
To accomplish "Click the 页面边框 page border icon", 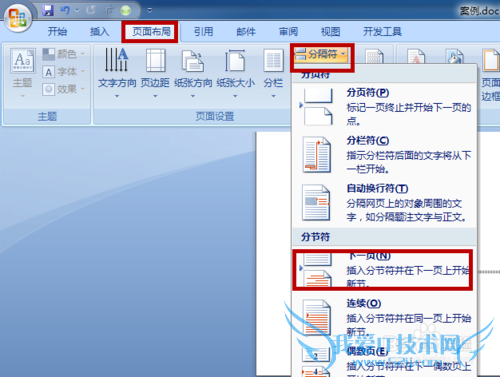I will [491, 74].
